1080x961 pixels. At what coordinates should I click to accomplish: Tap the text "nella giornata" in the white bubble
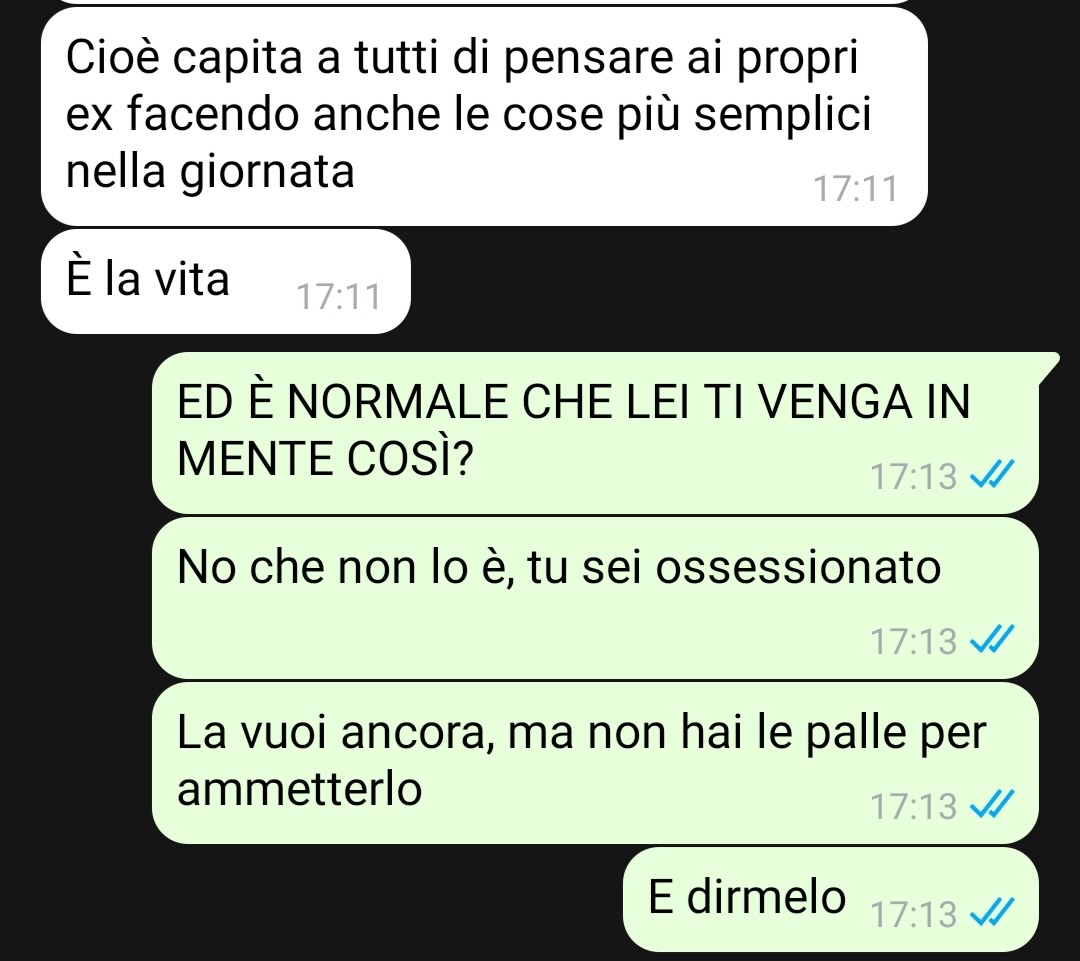click(x=210, y=171)
